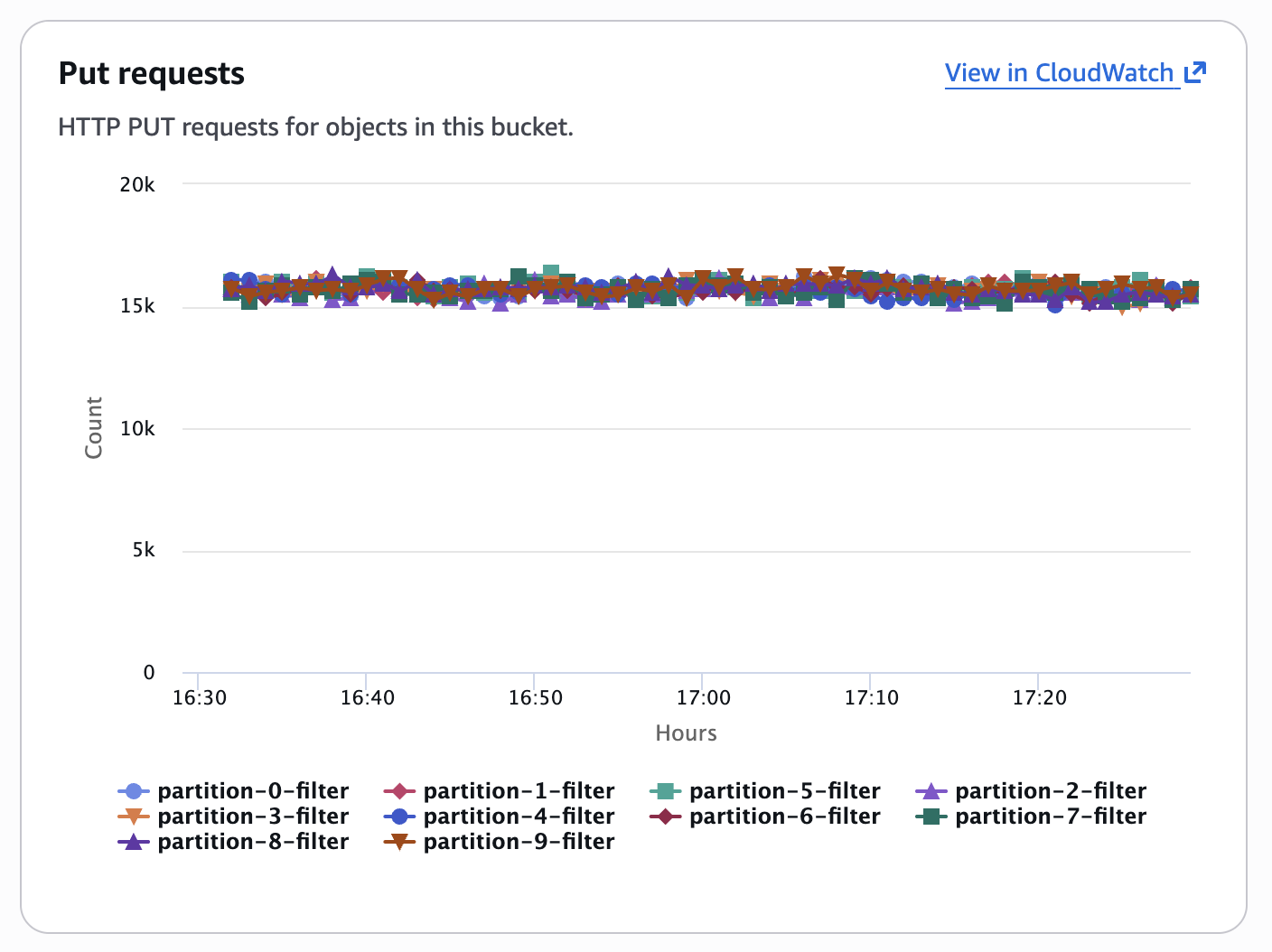Click the Put requests chart title

point(151,72)
